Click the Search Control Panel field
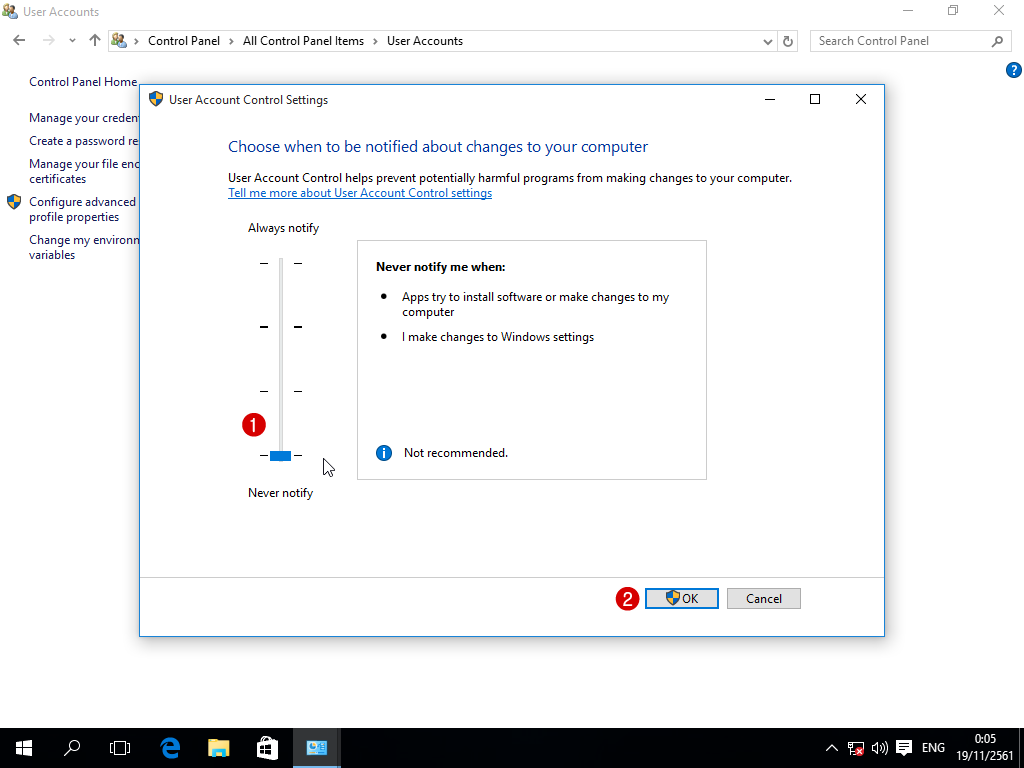This screenshot has width=1024, height=768. tap(900, 41)
